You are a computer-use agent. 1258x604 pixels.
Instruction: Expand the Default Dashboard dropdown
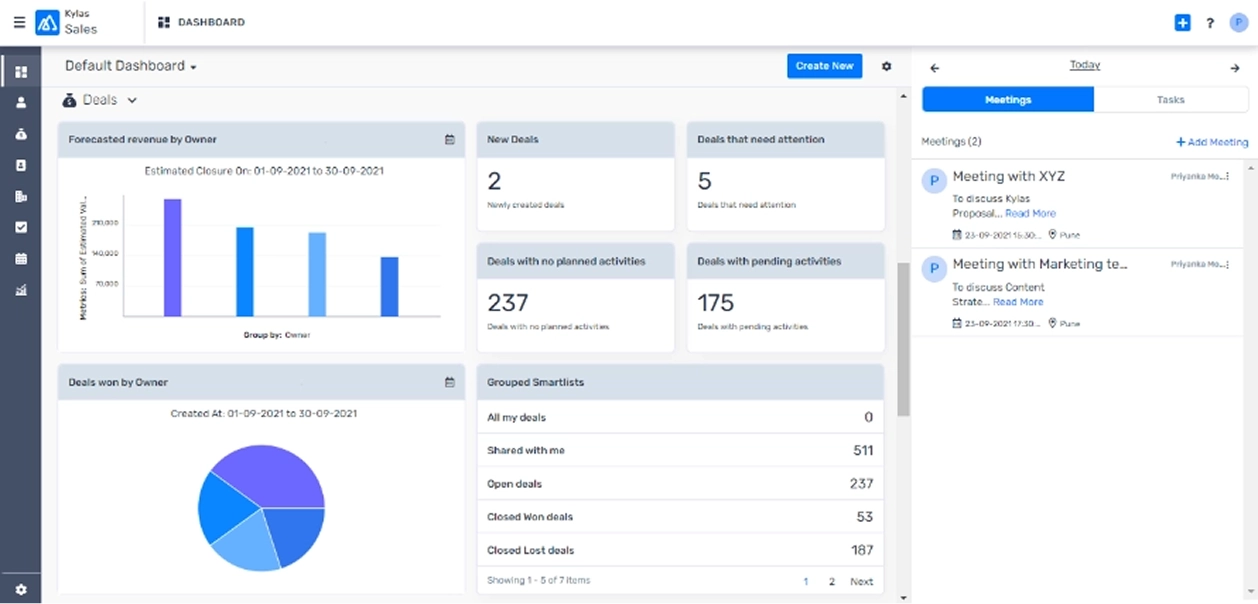pyautogui.click(x=193, y=65)
